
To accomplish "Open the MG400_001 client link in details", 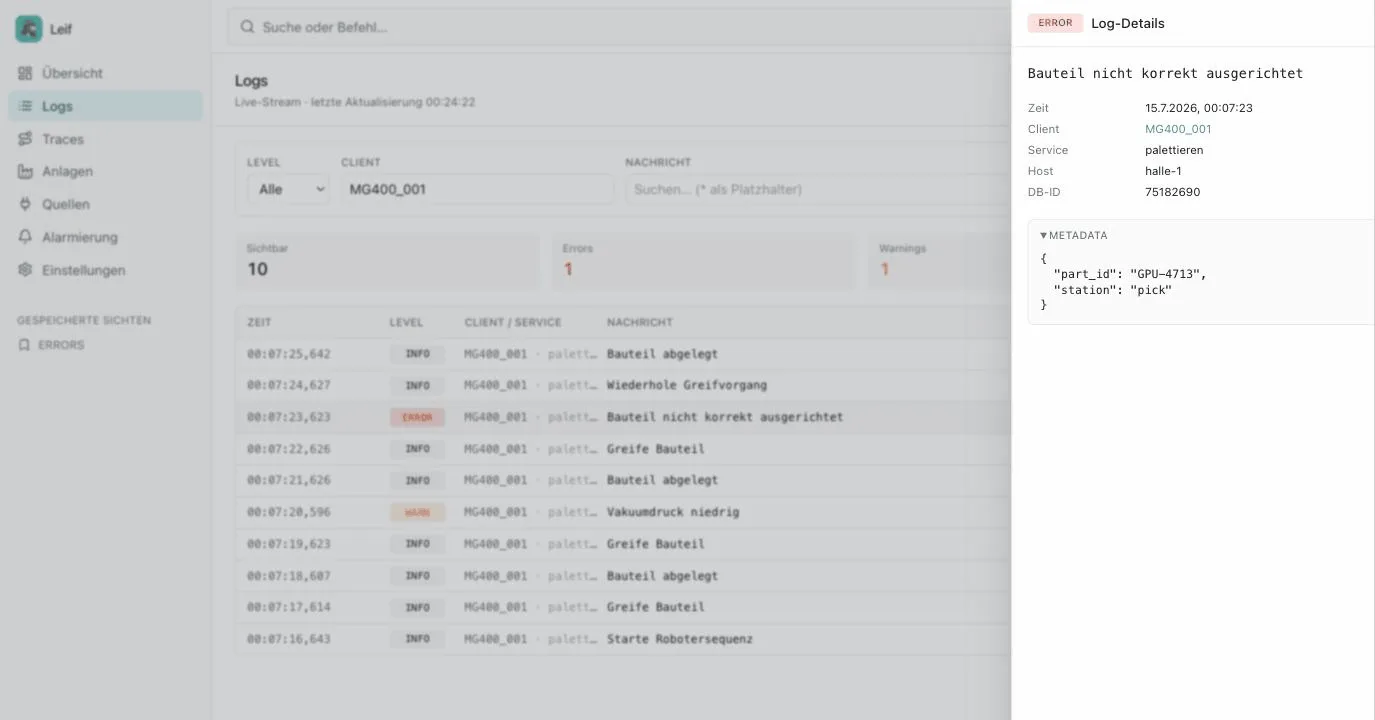I will 1178,129.
